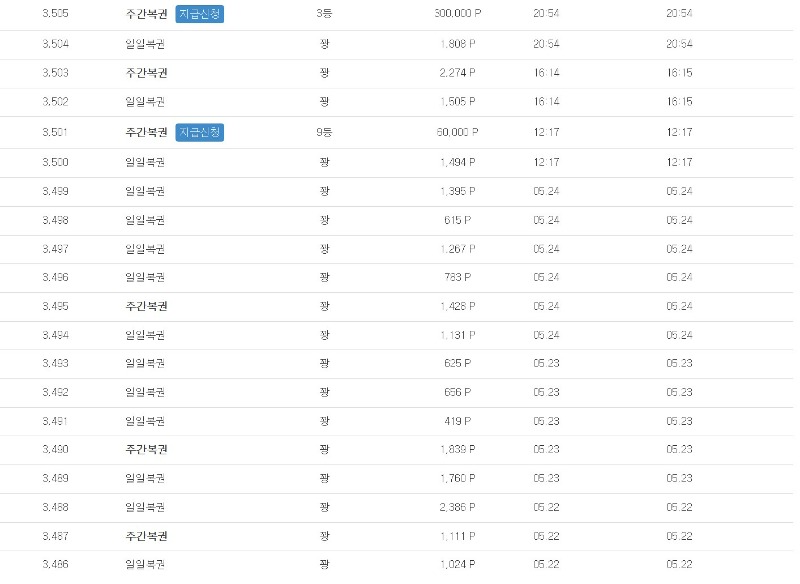
Task: Click 일일복권 label in row 3,500
Action: [x=145, y=162]
